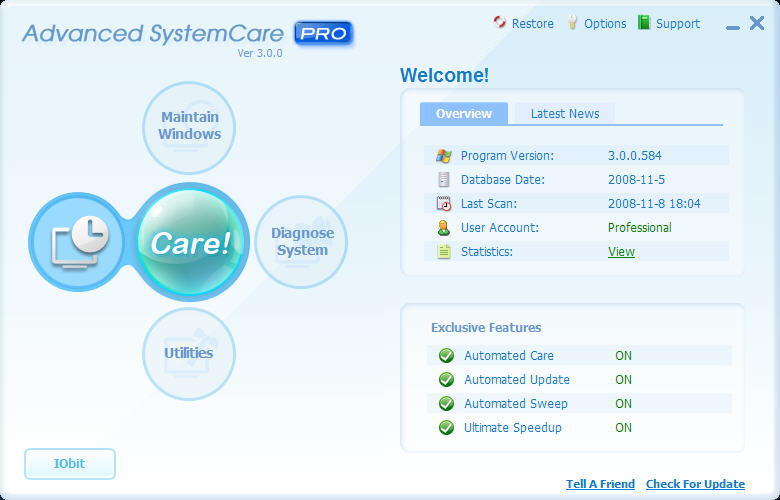Click the Restore lifebuoy icon

(x=499, y=22)
